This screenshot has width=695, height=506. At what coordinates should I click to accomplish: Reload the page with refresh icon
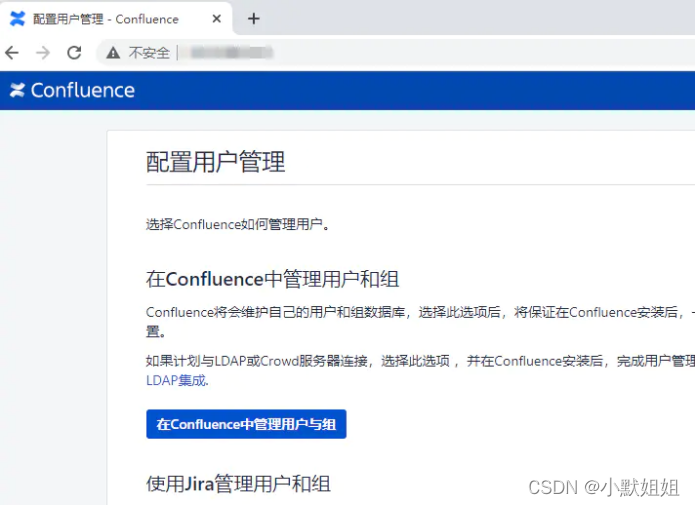[74, 53]
